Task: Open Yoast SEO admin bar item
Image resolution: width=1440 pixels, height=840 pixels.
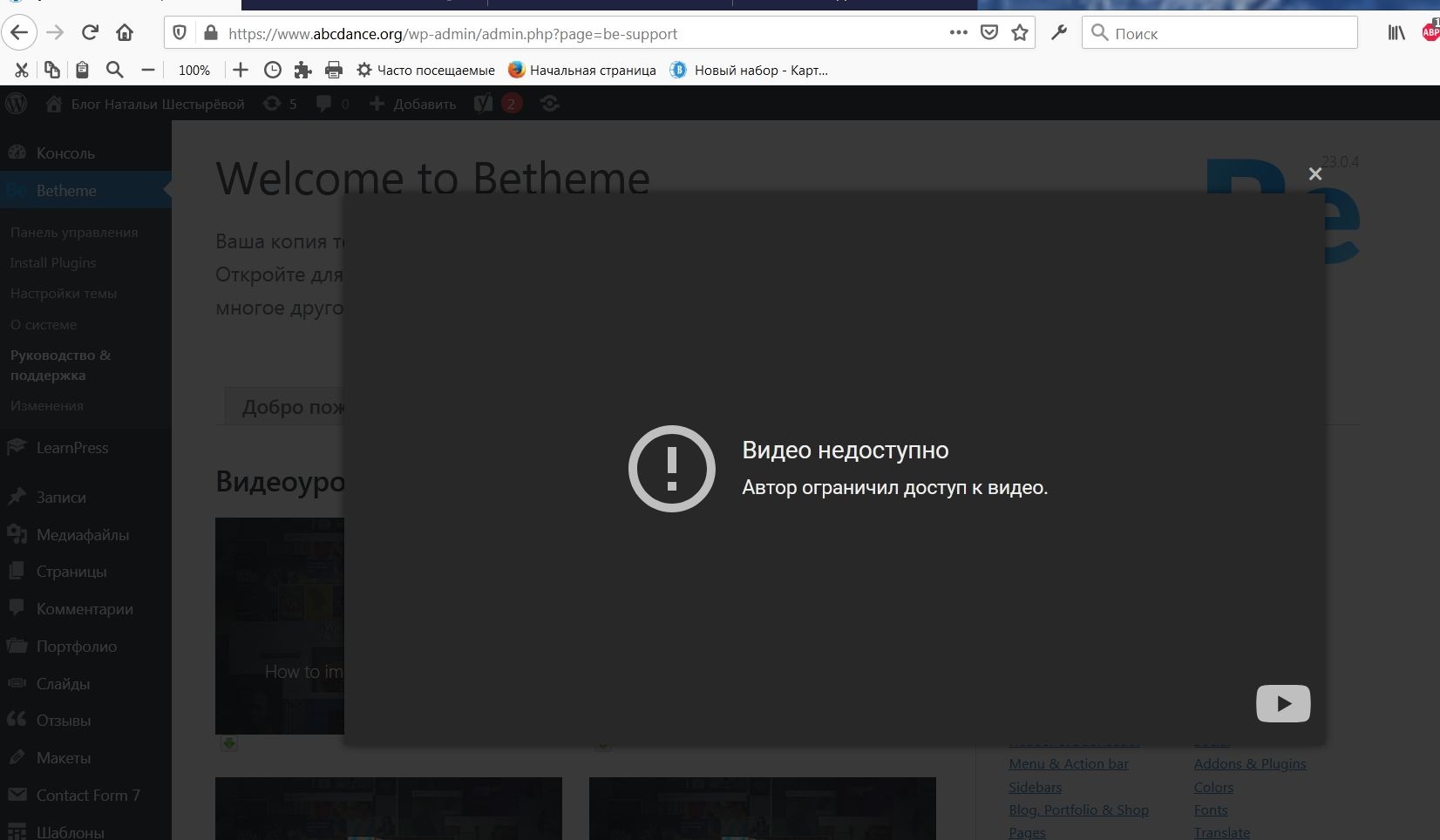Action: [498, 104]
